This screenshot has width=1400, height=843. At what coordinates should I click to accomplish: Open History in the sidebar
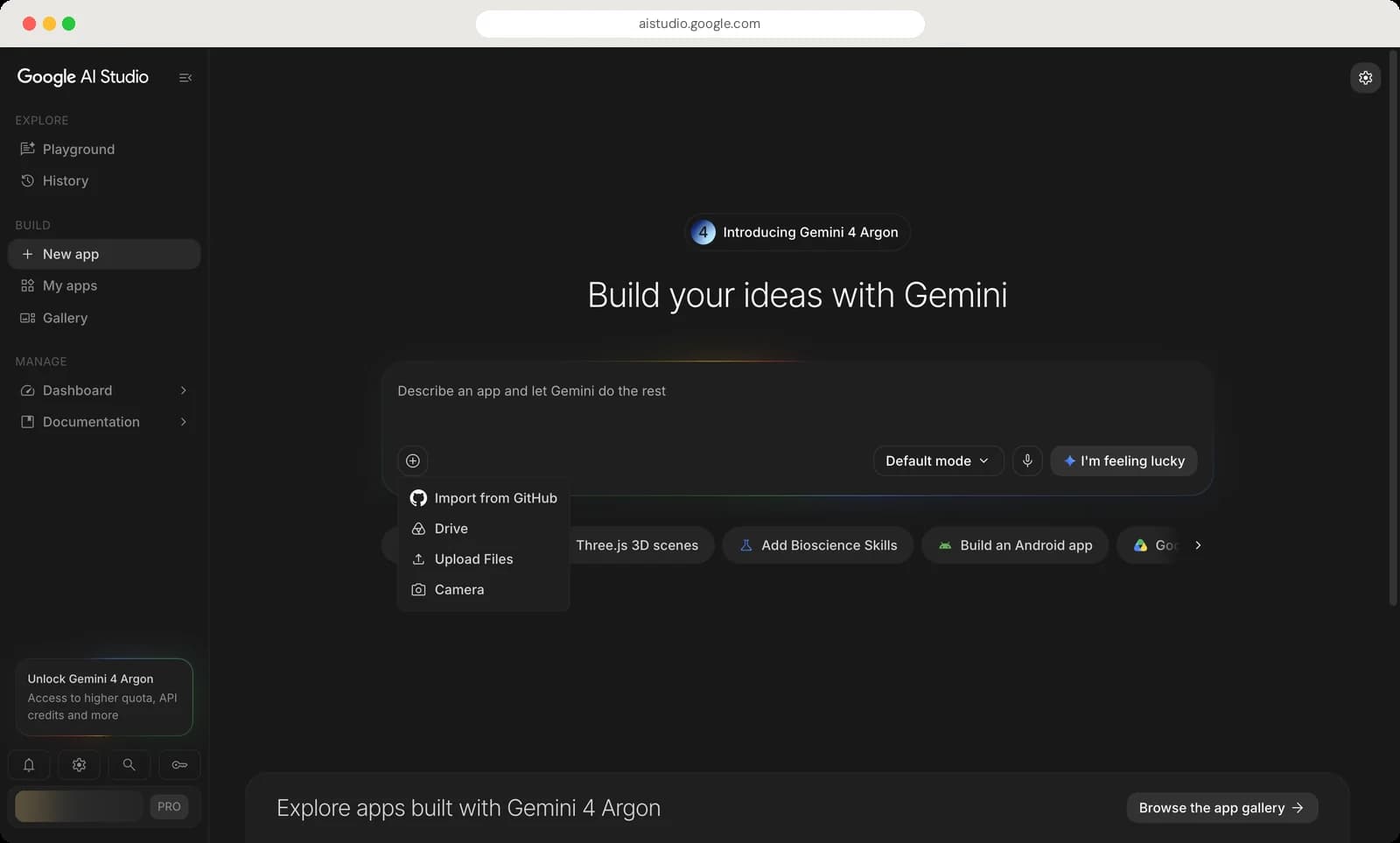click(104, 180)
